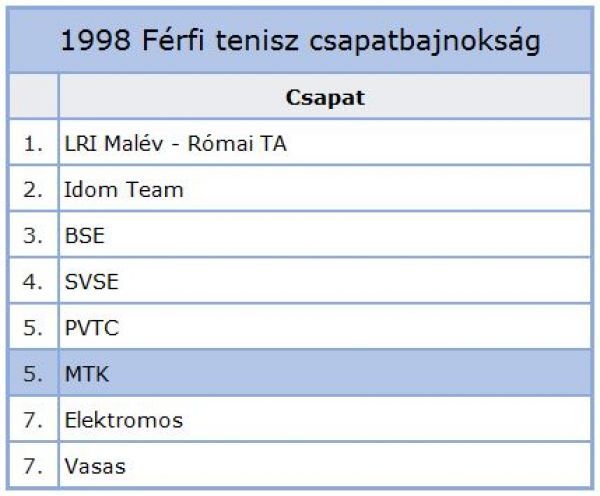Viewport: 600px width, 496px height.
Task: Click the highlighted 'MTK' team name
Action: pyautogui.click(x=87, y=374)
